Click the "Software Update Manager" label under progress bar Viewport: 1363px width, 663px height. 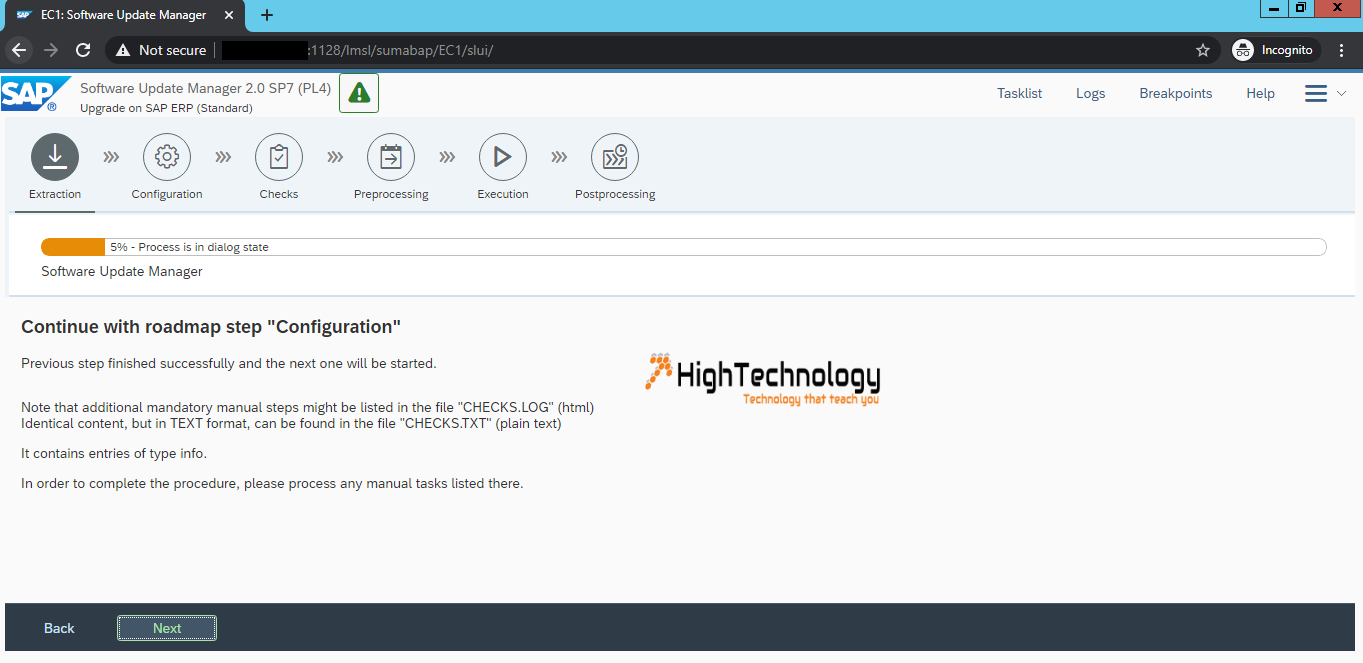coord(122,271)
